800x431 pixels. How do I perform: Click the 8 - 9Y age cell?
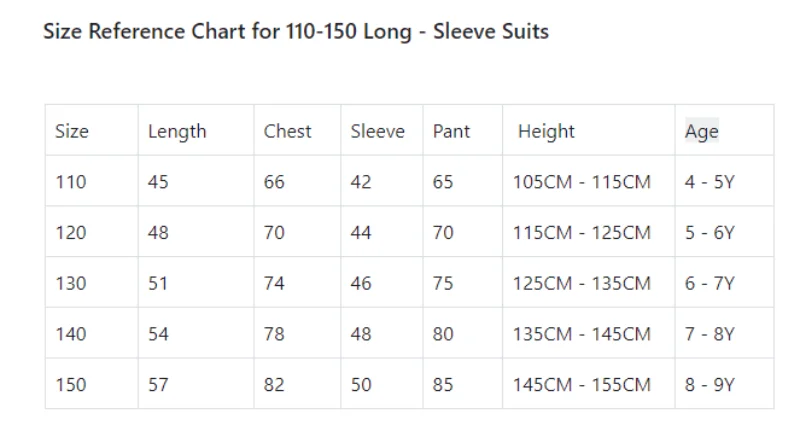tap(710, 384)
